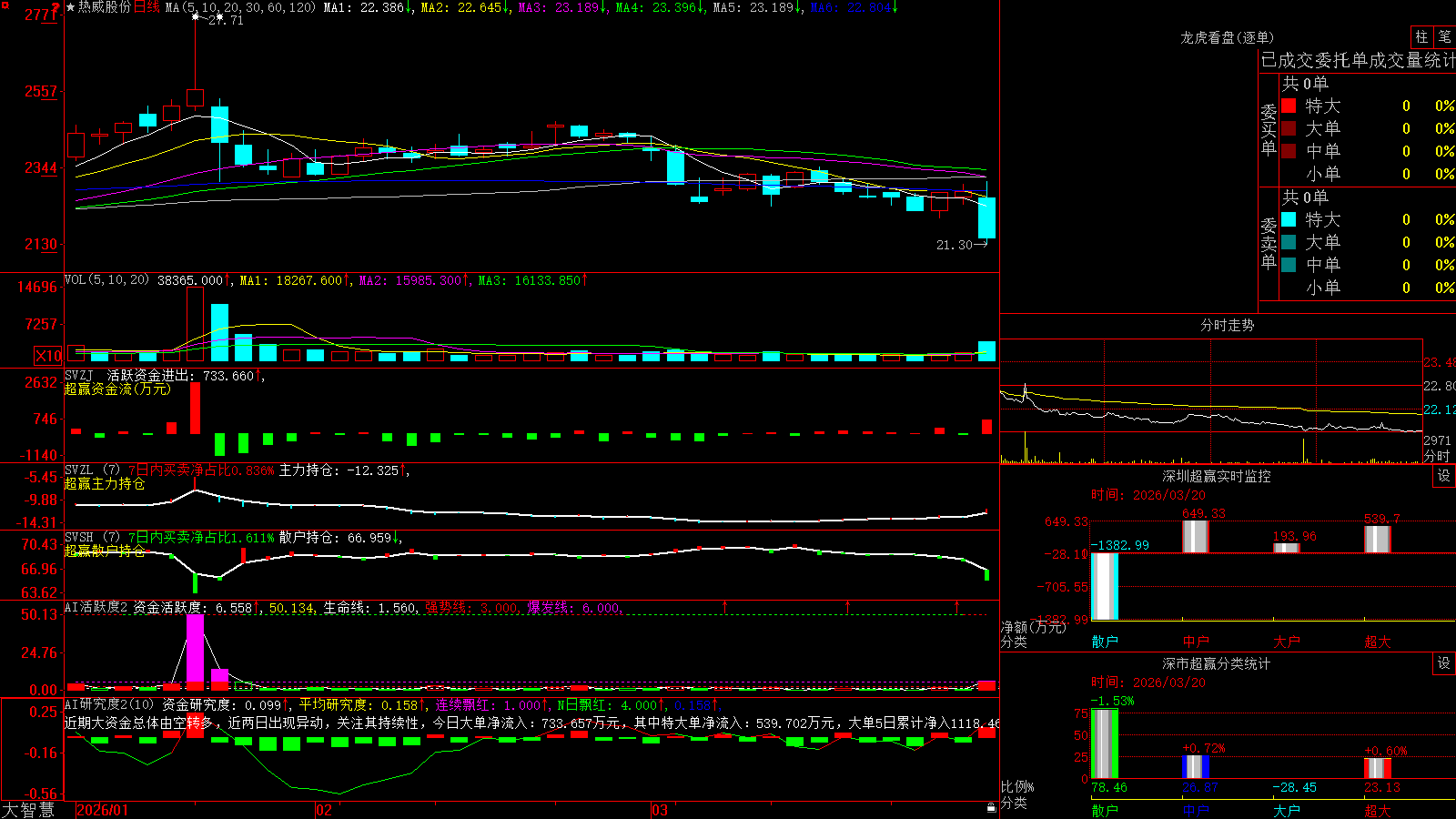This screenshot has width=1456, height=819.
Task: Click the star favorite icon before 热威股份
Action: click(70, 7)
